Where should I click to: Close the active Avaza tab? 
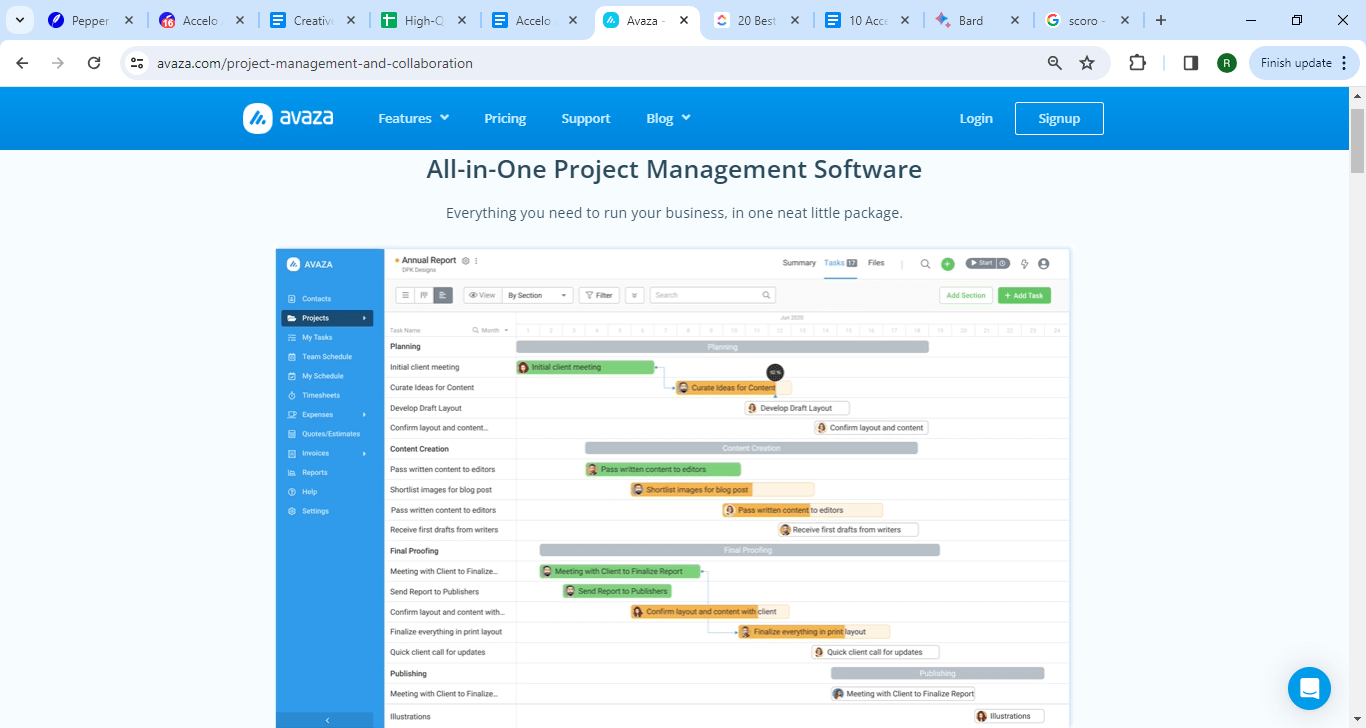tap(682, 20)
